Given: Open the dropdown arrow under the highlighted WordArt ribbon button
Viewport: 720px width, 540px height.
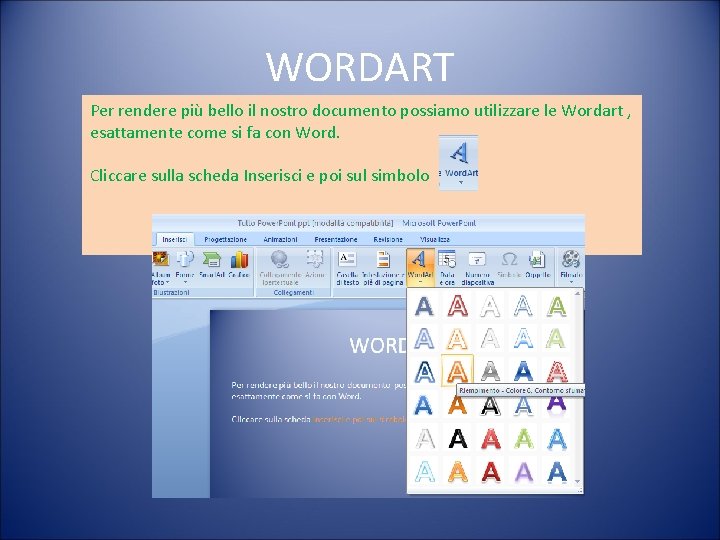Looking at the screenshot, I should pyautogui.click(x=420, y=282).
